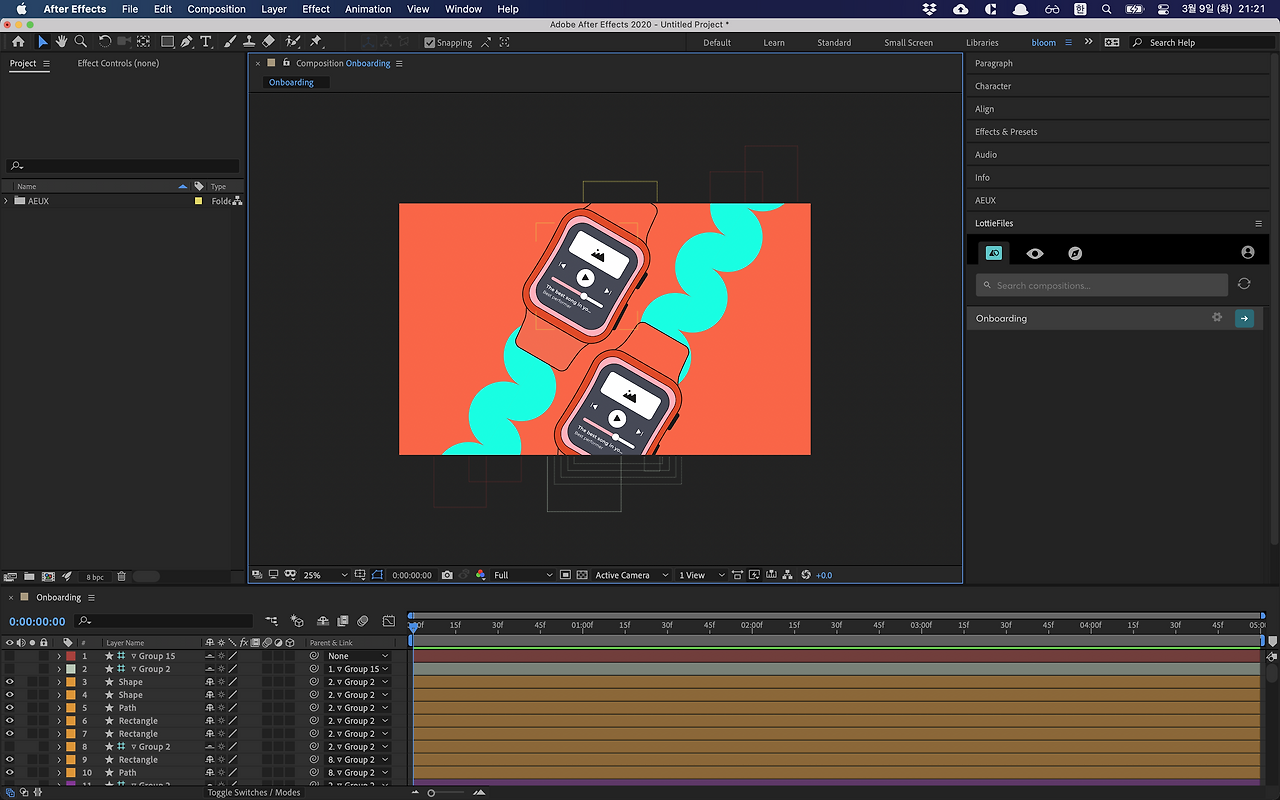The width and height of the screenshot is (1280, 800).
Task: Click the red label swatch of layer 1
Action: click(x=70, y=656)
